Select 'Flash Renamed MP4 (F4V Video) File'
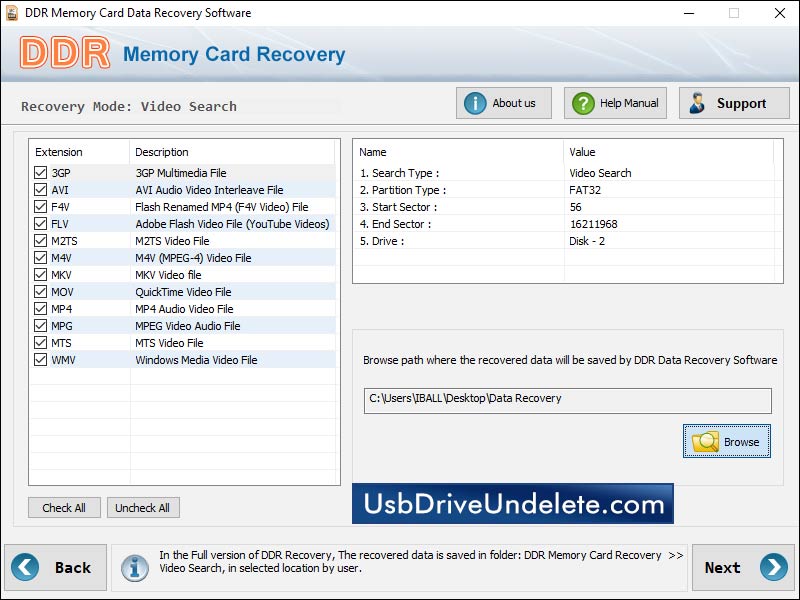The height and width of the screenshot is (600, 800). (222, 207)
